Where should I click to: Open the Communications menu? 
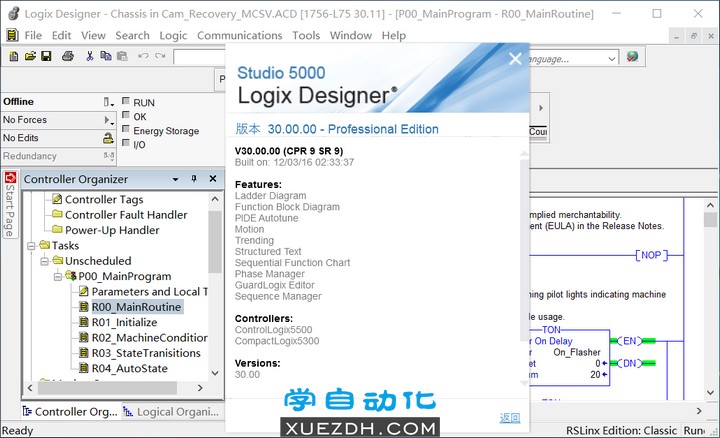[240, 35]
